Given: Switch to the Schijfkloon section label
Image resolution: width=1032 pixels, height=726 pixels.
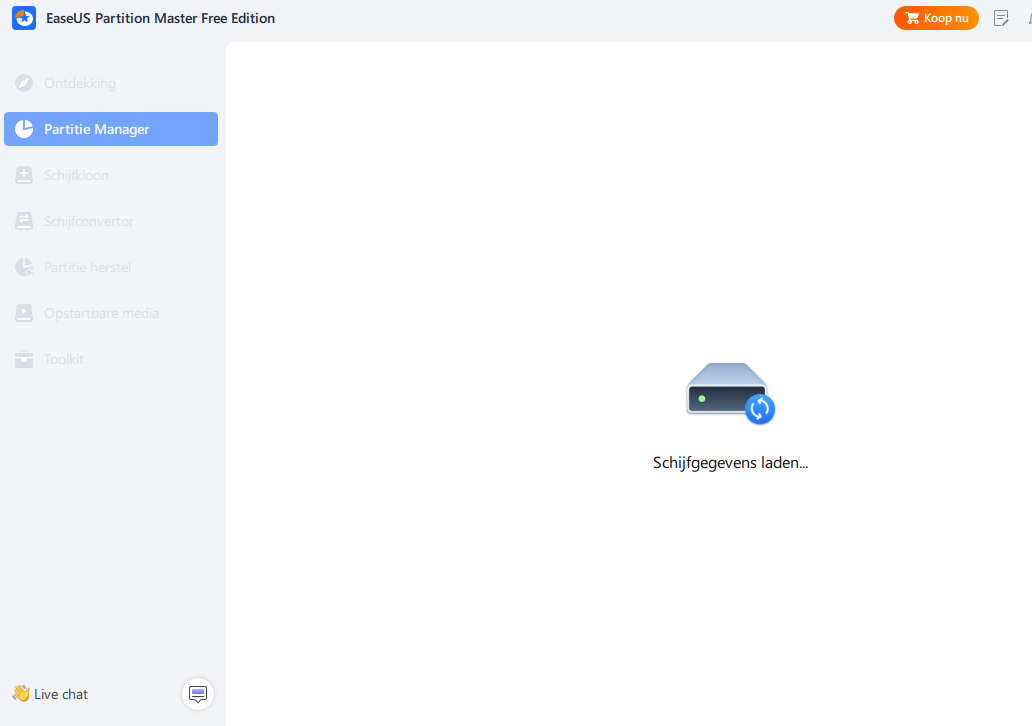Looking at the screenshot, I should (x=76, y=175).
